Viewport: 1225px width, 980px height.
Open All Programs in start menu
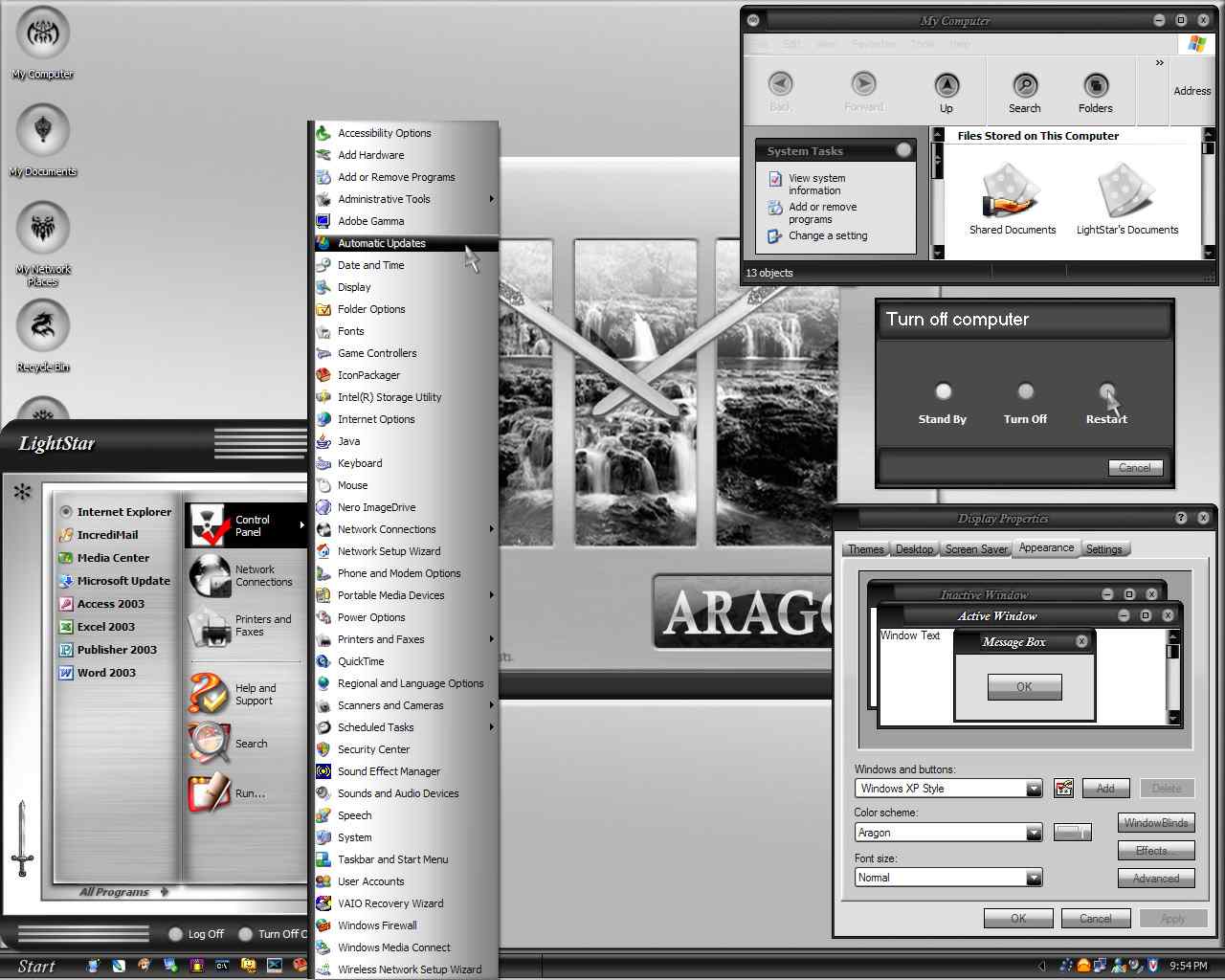coord(122,892)
